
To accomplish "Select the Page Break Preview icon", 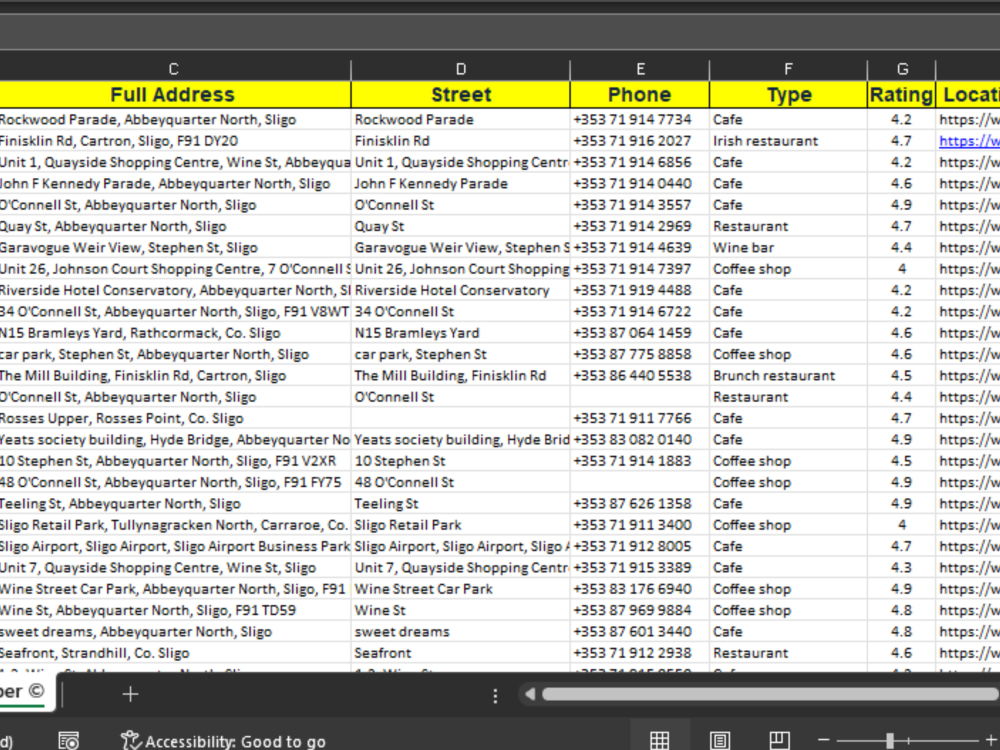I will point(780,738).
